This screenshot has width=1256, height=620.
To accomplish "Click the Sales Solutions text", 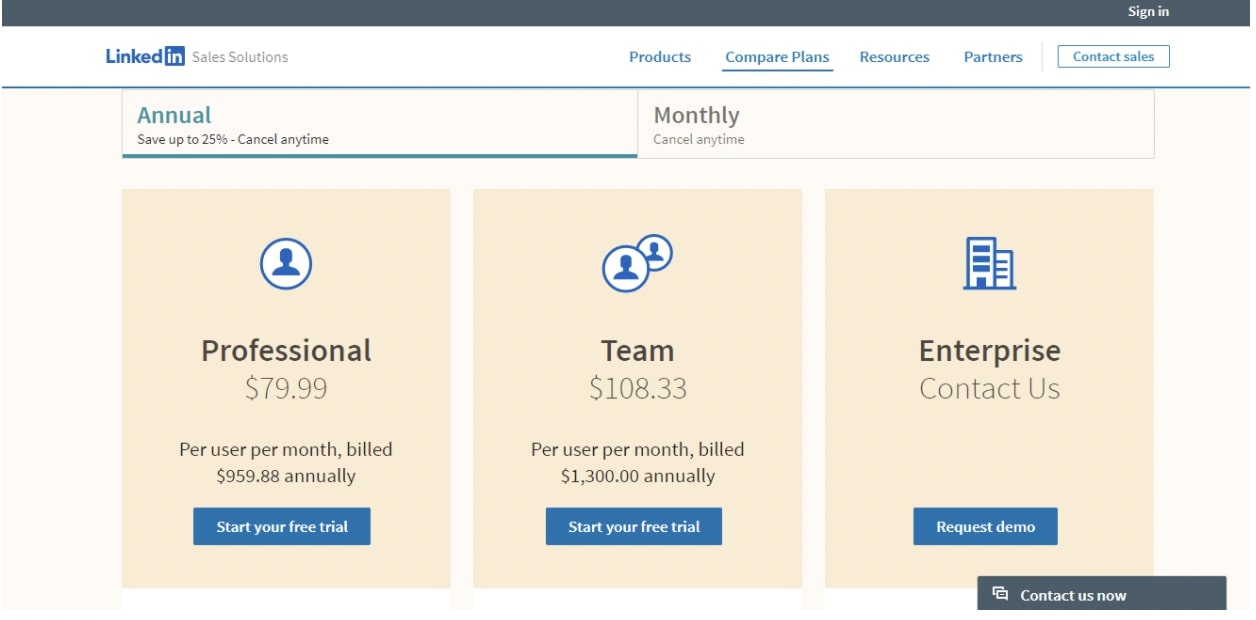I will (x=240, y=57).
